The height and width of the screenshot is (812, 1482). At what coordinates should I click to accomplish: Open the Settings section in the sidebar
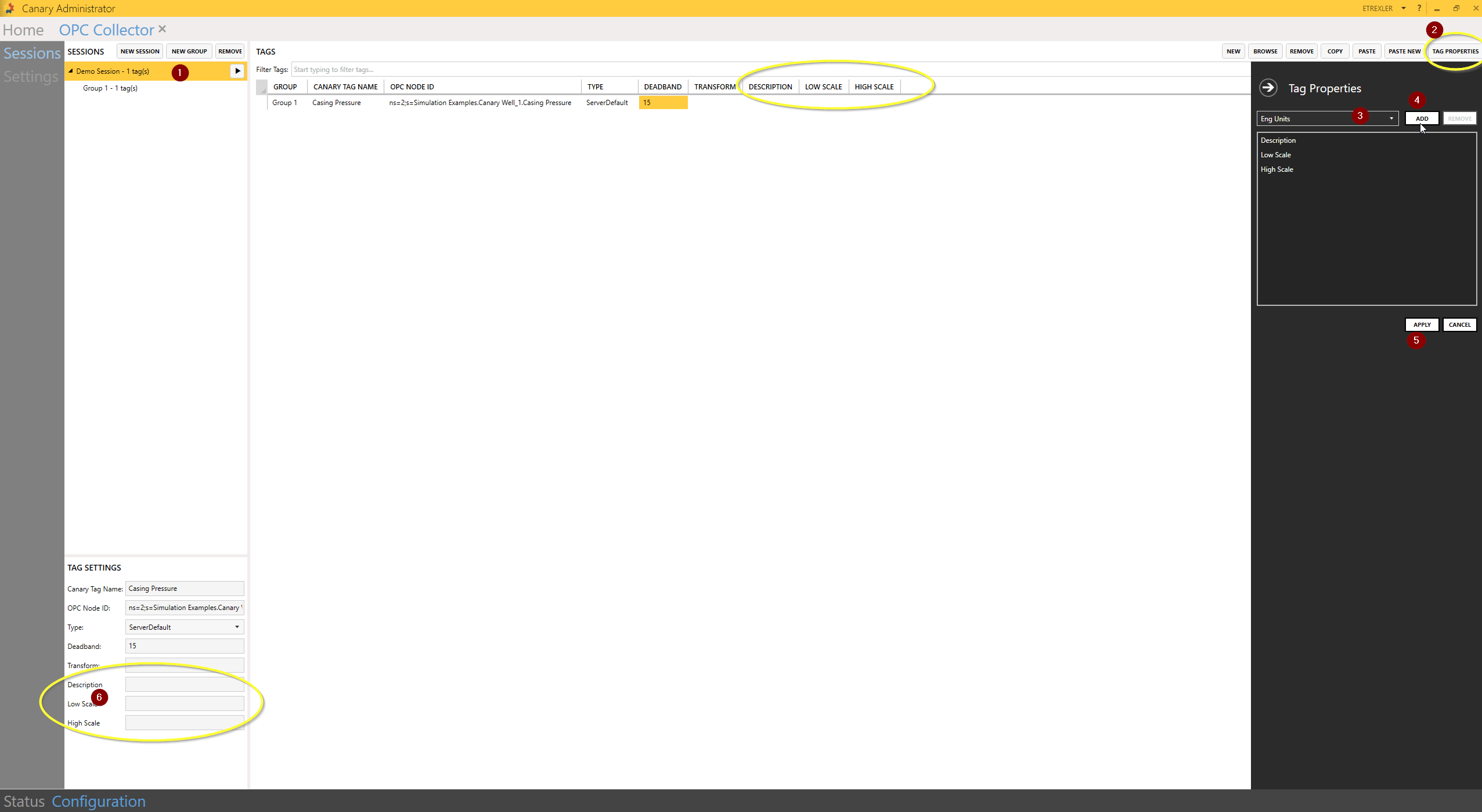[x=31, y=76]
